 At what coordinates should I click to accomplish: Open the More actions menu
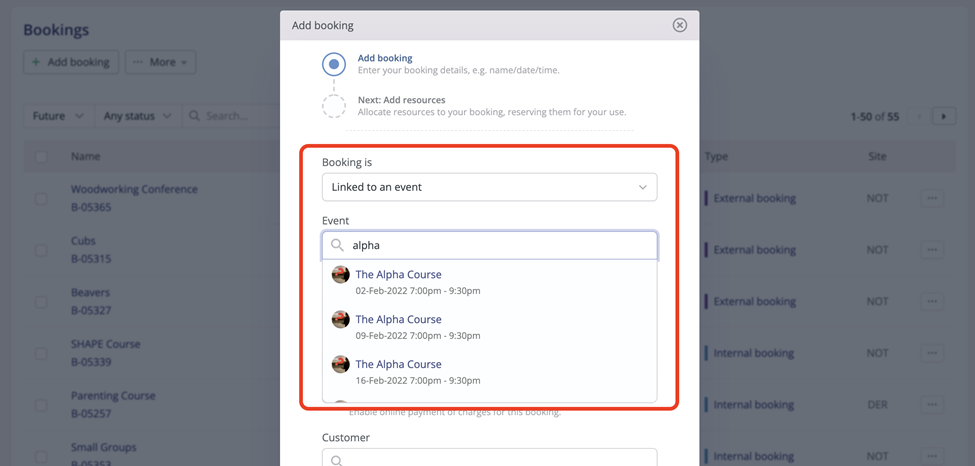click(x=161, y=62)
